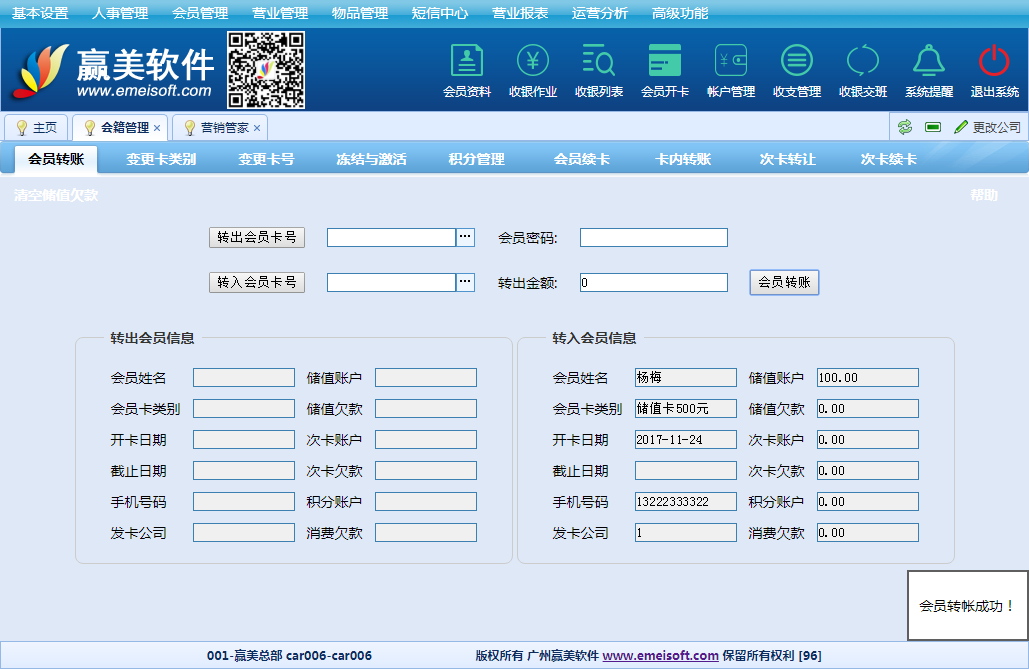
Task: Select the 变更卡类别 tab
Action: 161,159
